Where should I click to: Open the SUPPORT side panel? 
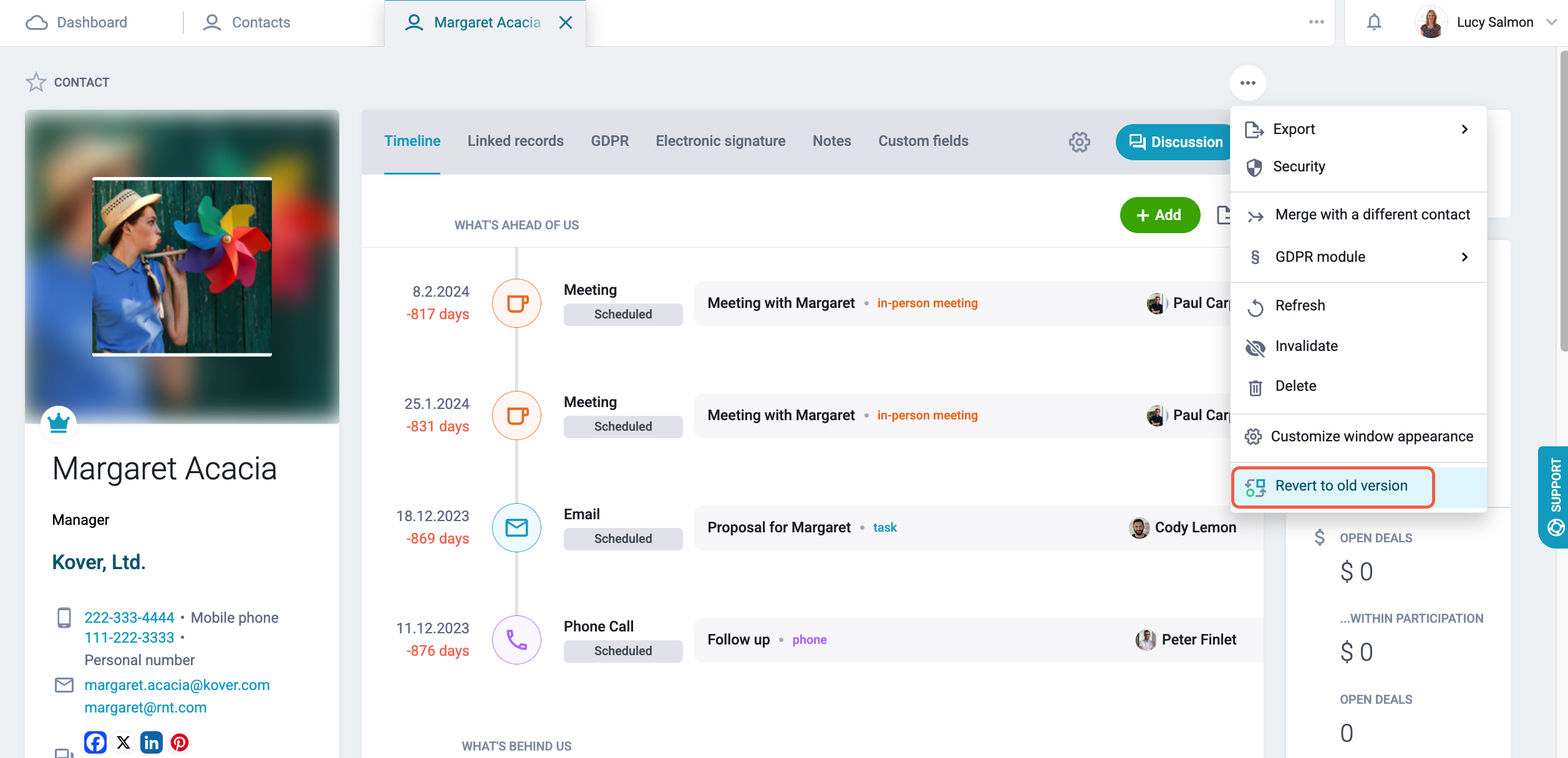click(1553, 497)
